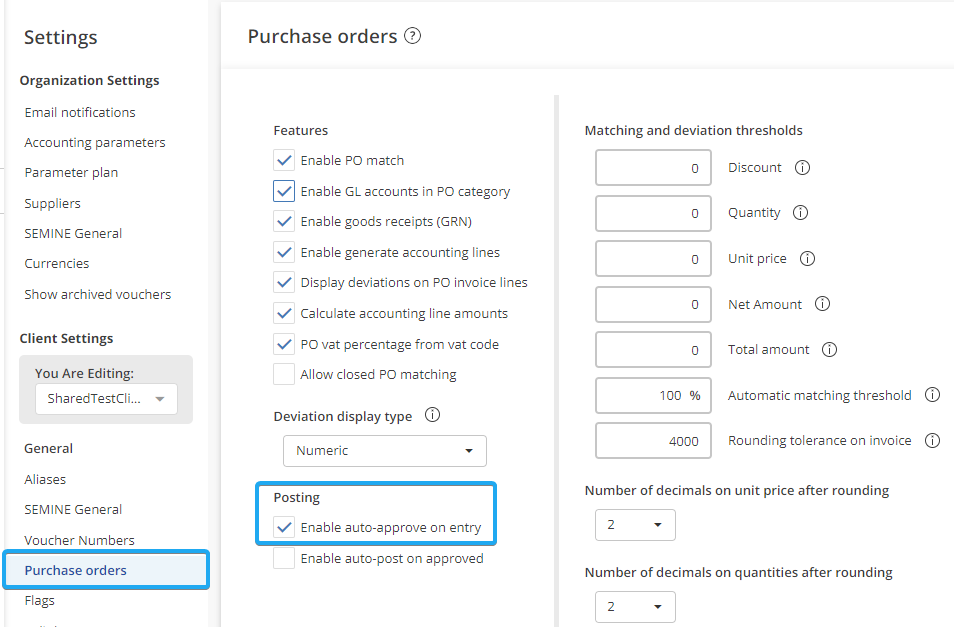Image resolution: width=954 pixels, height=627 pixels.
Task: Click the Deviation display type info icon
Action: (433, 416)
